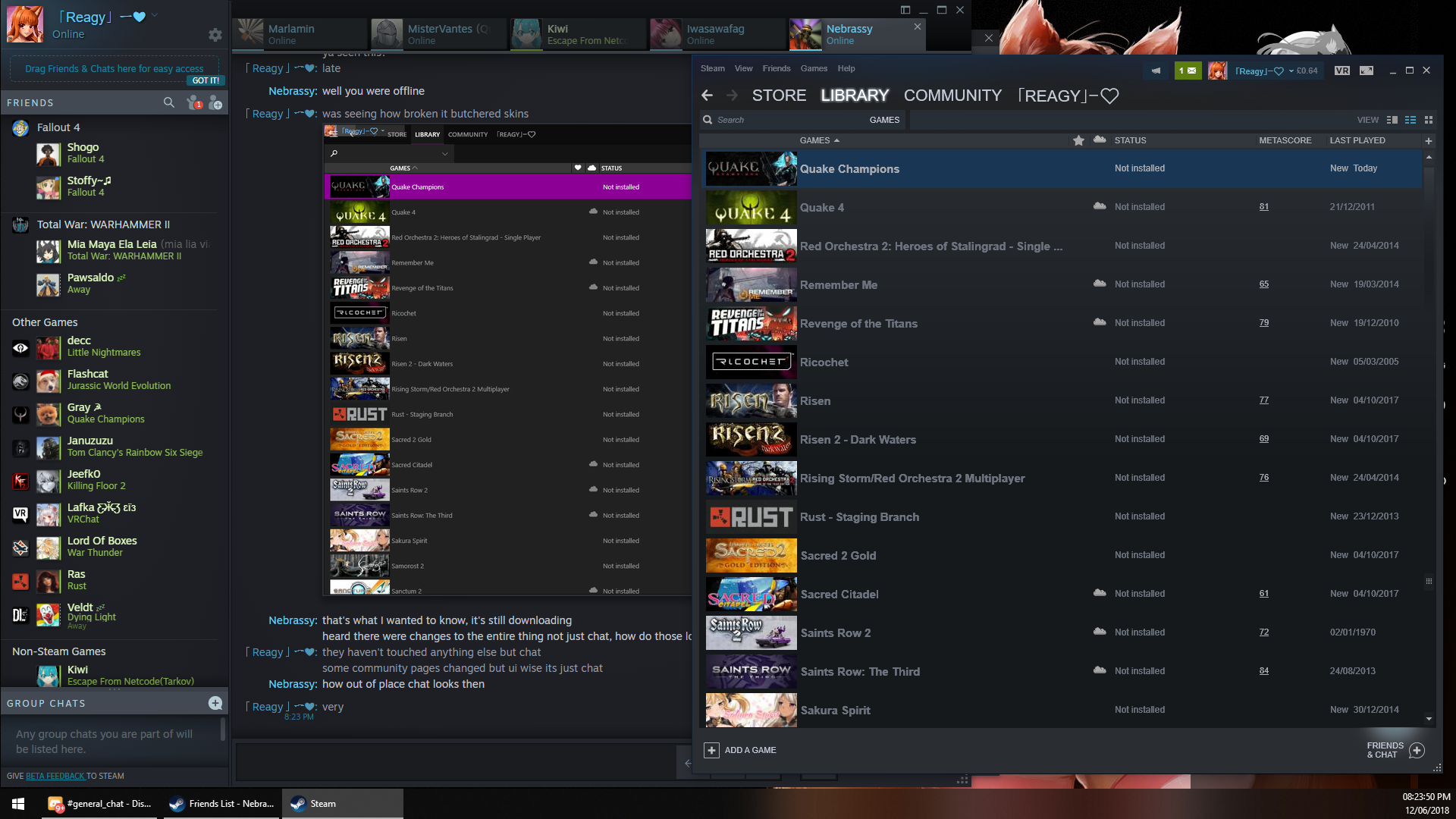Click the chat message input box
Screen dimensions: 1456x819
[455, 762]
